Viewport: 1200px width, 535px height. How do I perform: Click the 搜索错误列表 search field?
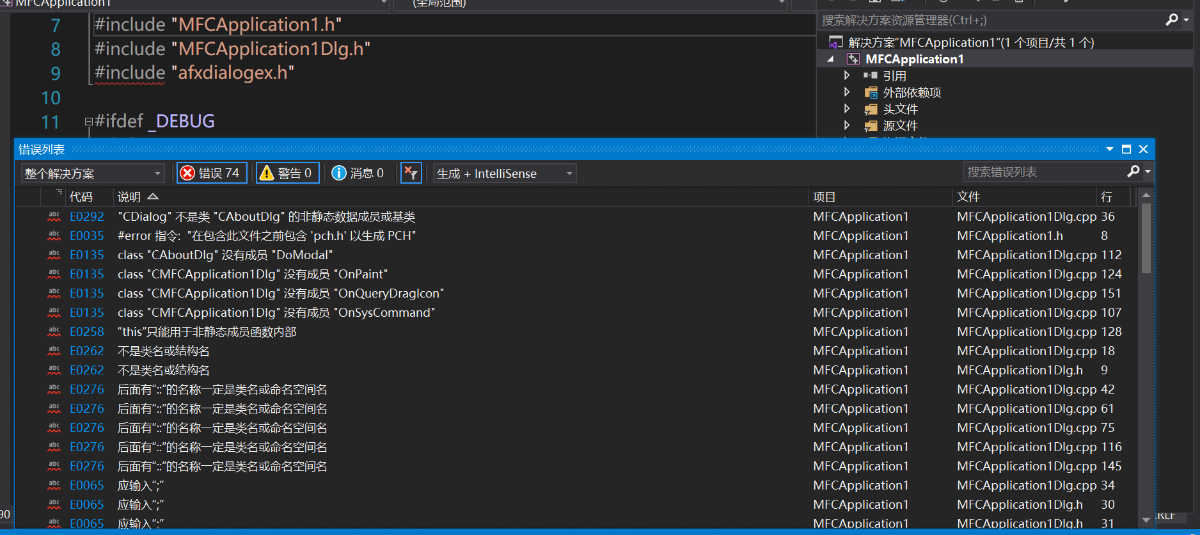click(x=1041, y=172)
